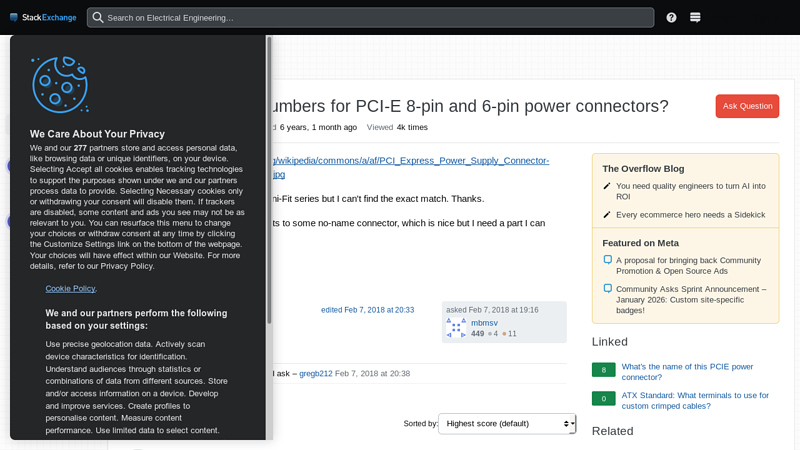Open 'Every ecommerce hero needs a Sidekick'
Image resolution: width=800 pixels, height=450 pixels.
point(690,214)
